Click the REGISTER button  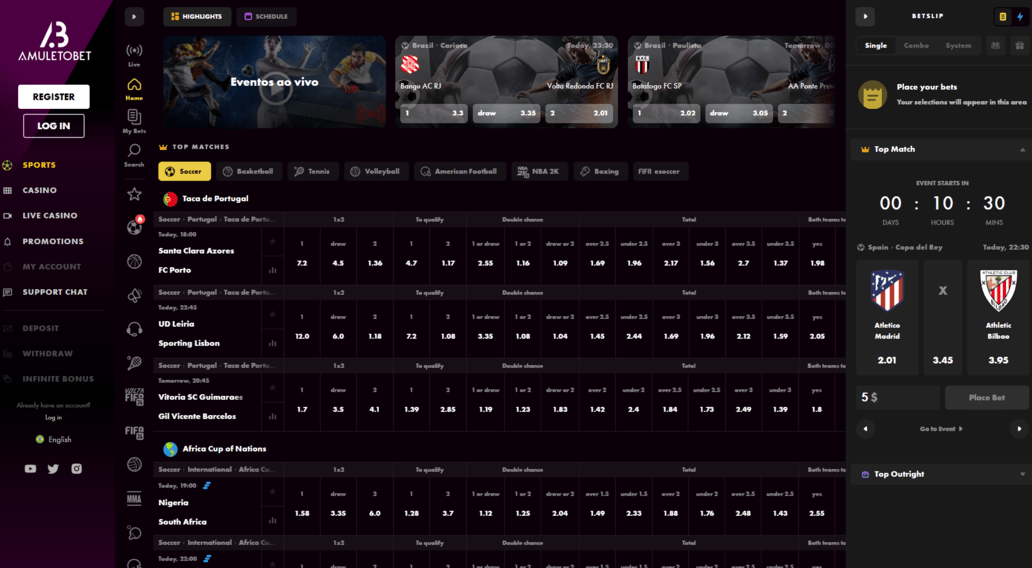coord(54,97)
